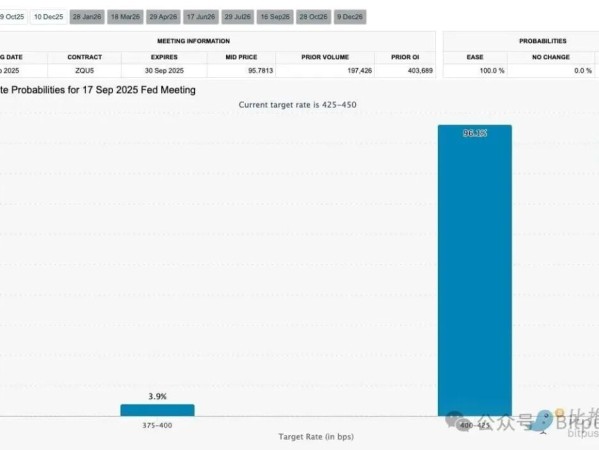The width and height of the screenshot is (599, 450).
Task: Select the 18 Mar26 meeting tab
Action: click(125, 17)
